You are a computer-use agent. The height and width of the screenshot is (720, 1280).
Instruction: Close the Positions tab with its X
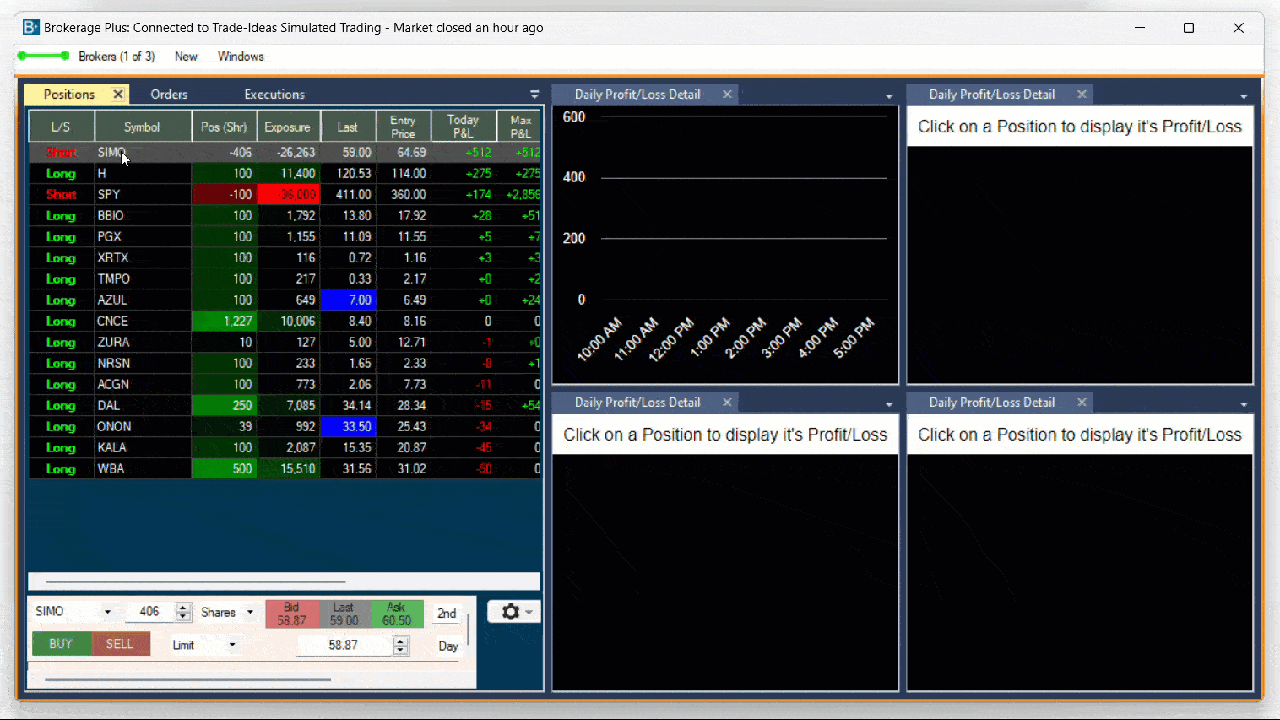click(118, 94)
